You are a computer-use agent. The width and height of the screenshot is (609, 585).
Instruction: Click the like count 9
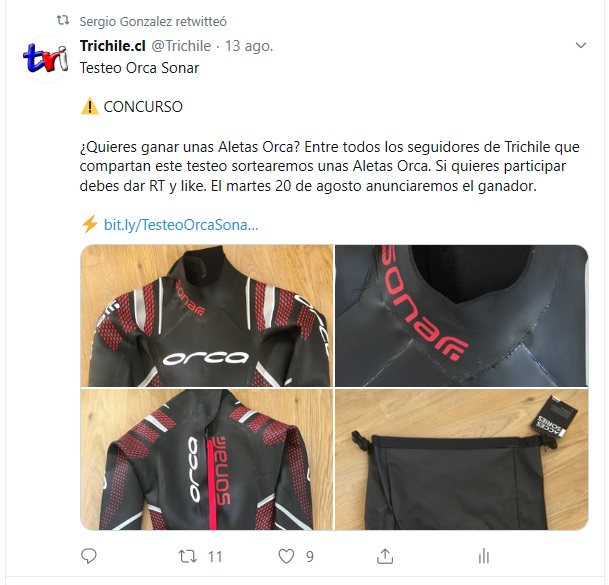310,557
